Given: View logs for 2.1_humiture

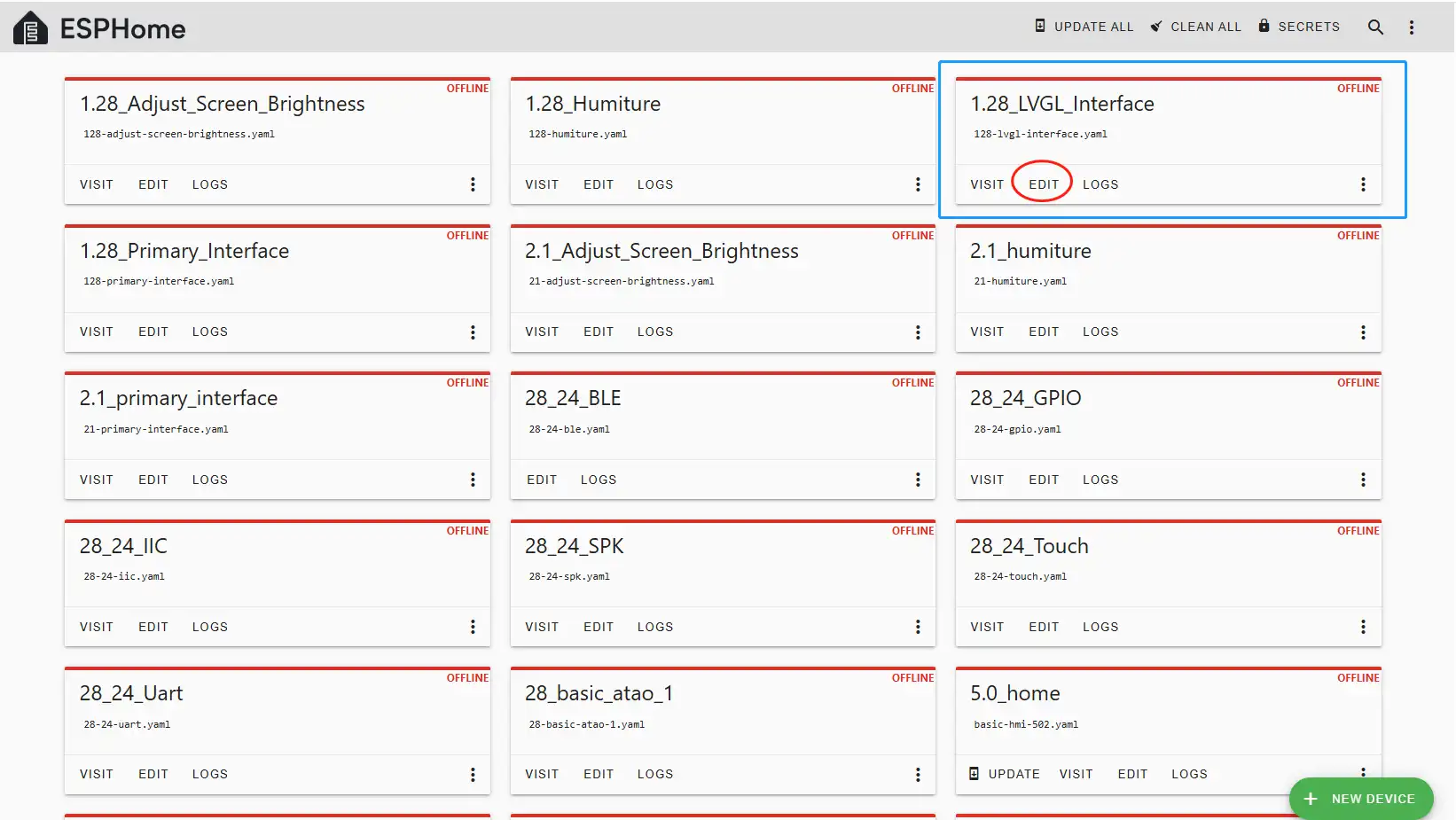Looking at the screenshot, I should [1100, 332].
